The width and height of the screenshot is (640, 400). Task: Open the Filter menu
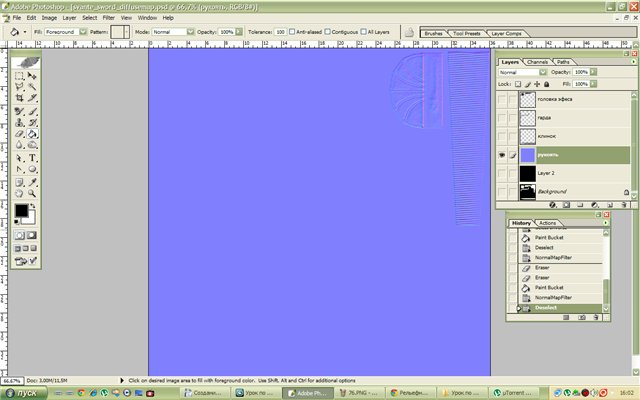109,18
